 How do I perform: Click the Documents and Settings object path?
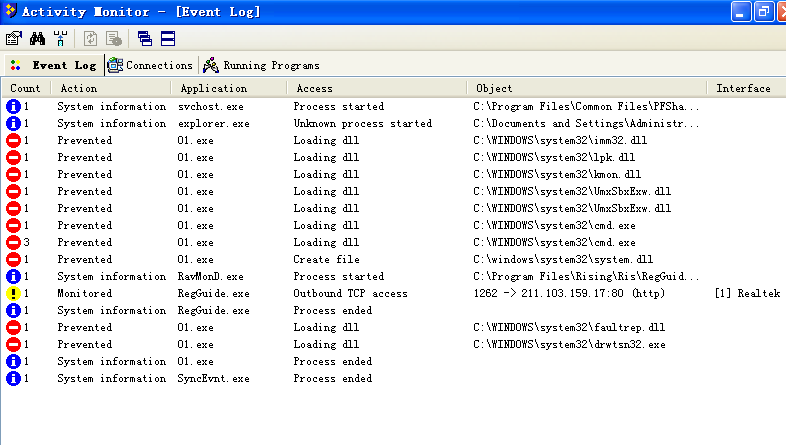point(586,123)
